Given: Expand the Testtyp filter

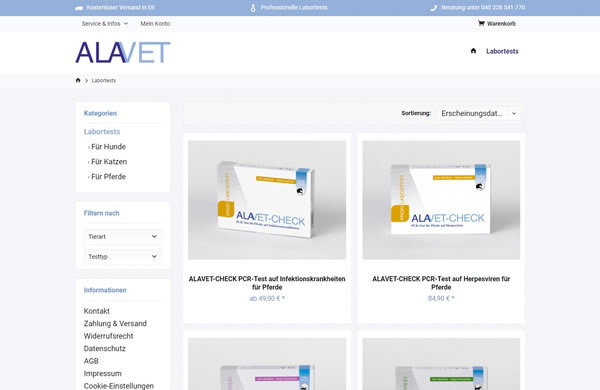Looking at the screenshot, I should point(123,256).
